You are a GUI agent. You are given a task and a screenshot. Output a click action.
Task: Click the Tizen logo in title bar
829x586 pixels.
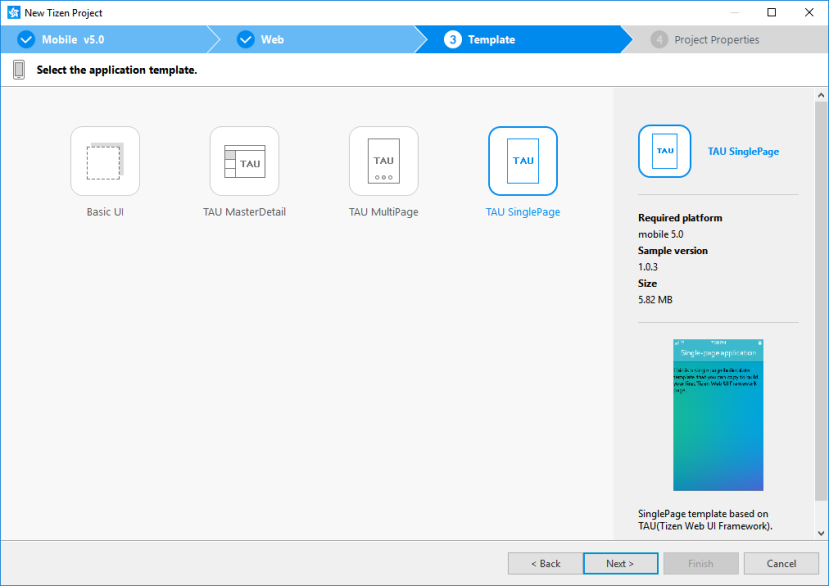pyautogui.click(x=14, y=13)
